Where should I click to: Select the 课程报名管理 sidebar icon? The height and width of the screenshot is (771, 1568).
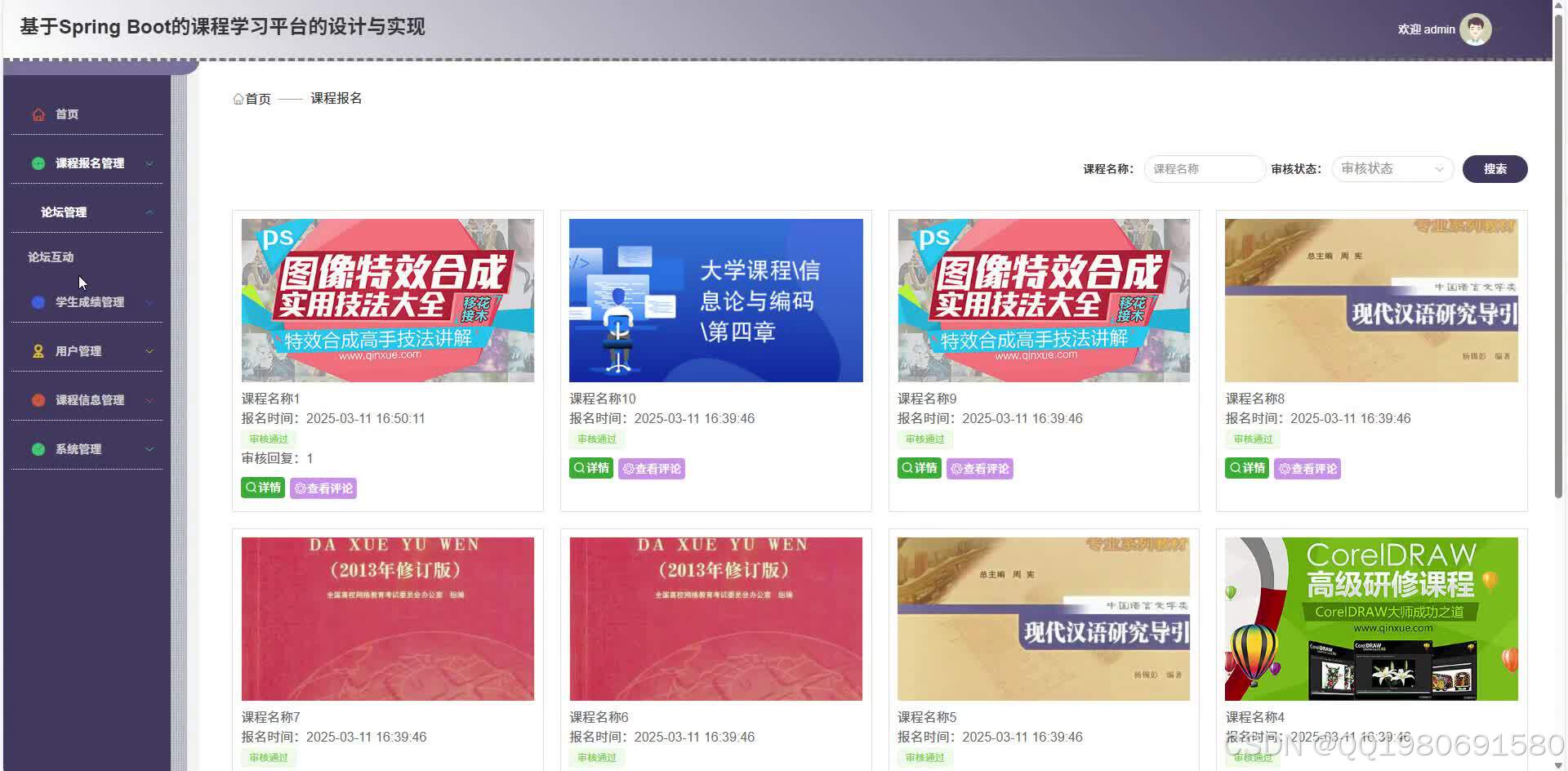coord(38,163)
